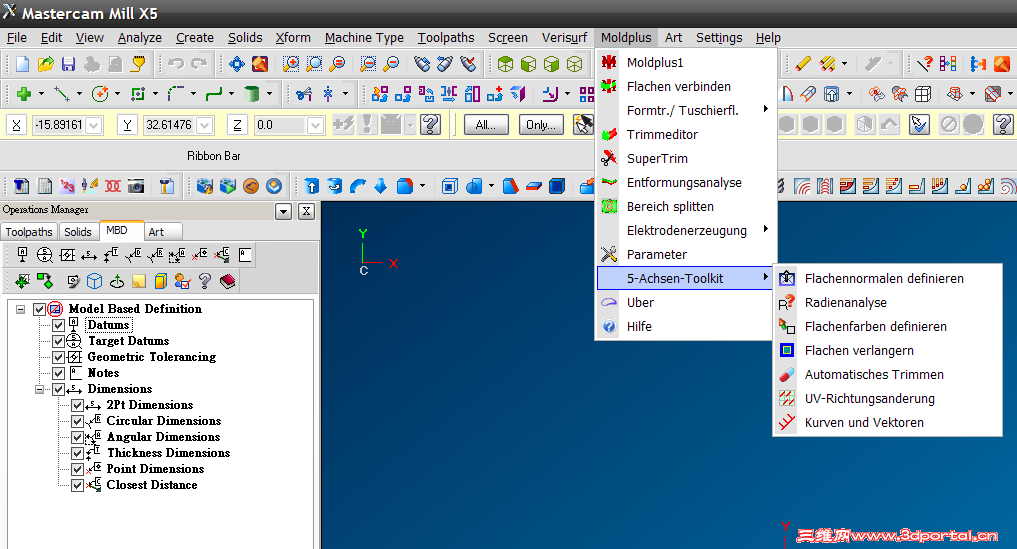Expand Elektrodenerzeugung submenu
1017x549 pixels.
tap(765, 229)
